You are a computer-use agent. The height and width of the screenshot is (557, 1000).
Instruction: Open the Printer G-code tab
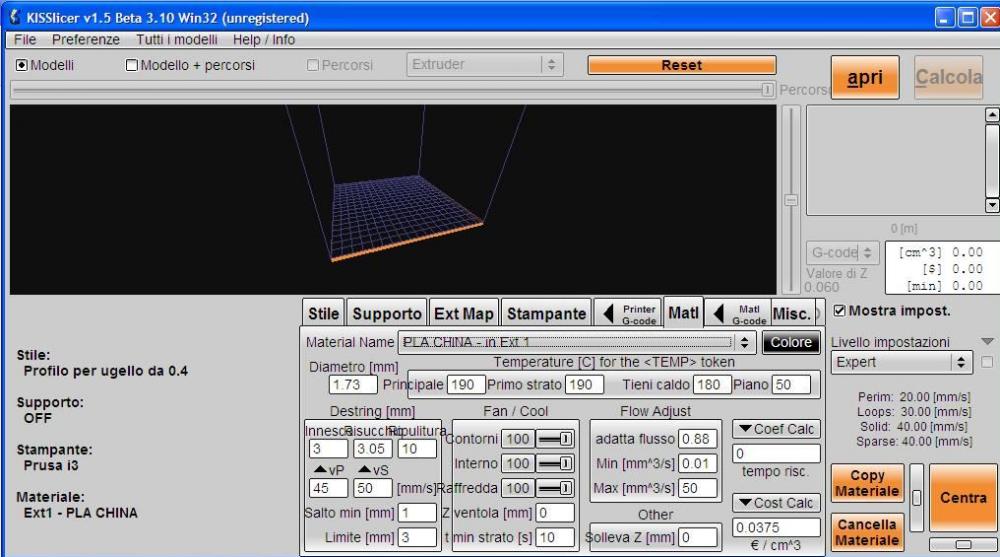627,314
